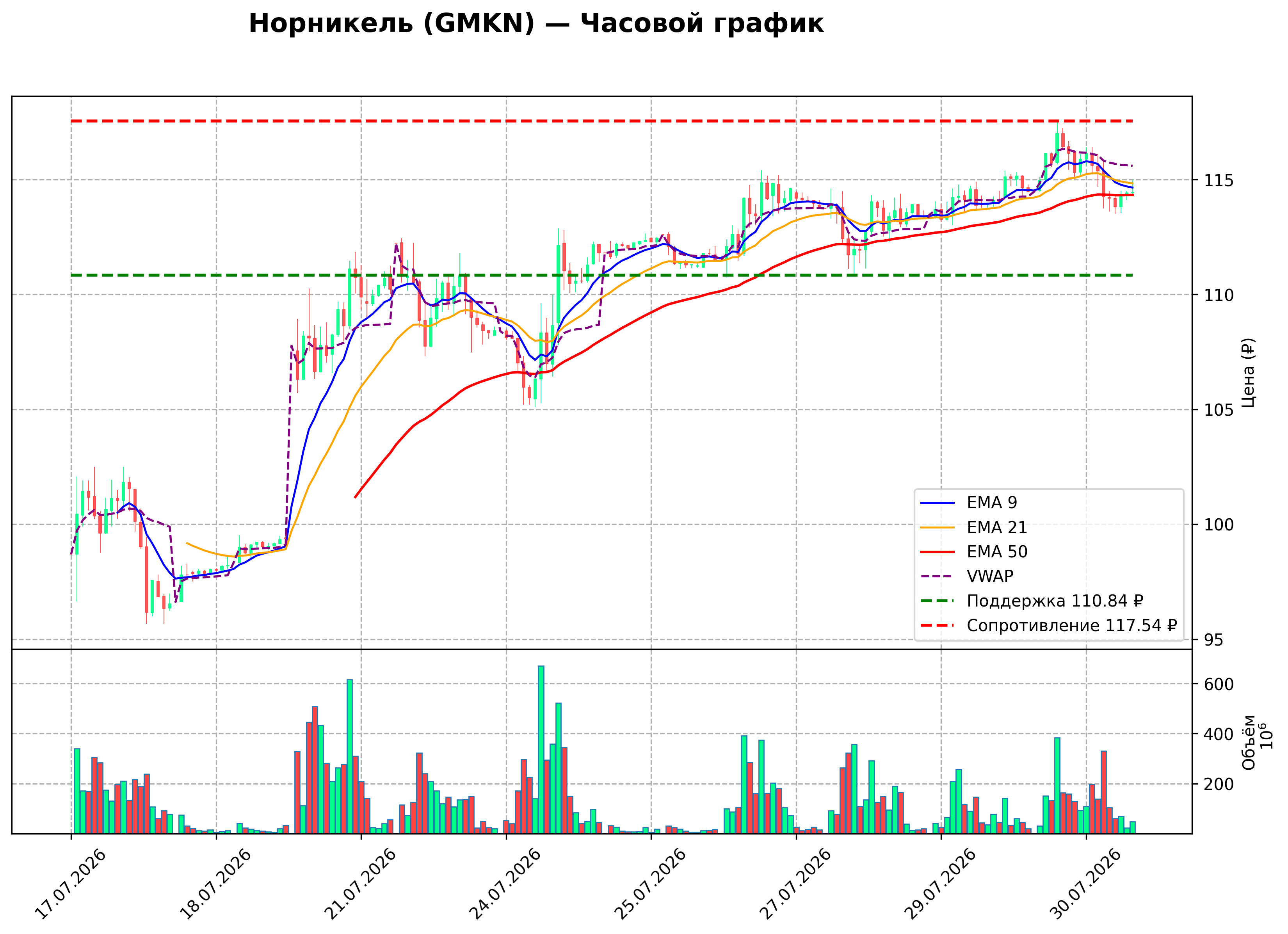The width and height of the screenshot is (1288, 934).
Task: Click the 110 price axis tick
Action: (1219, 295)
